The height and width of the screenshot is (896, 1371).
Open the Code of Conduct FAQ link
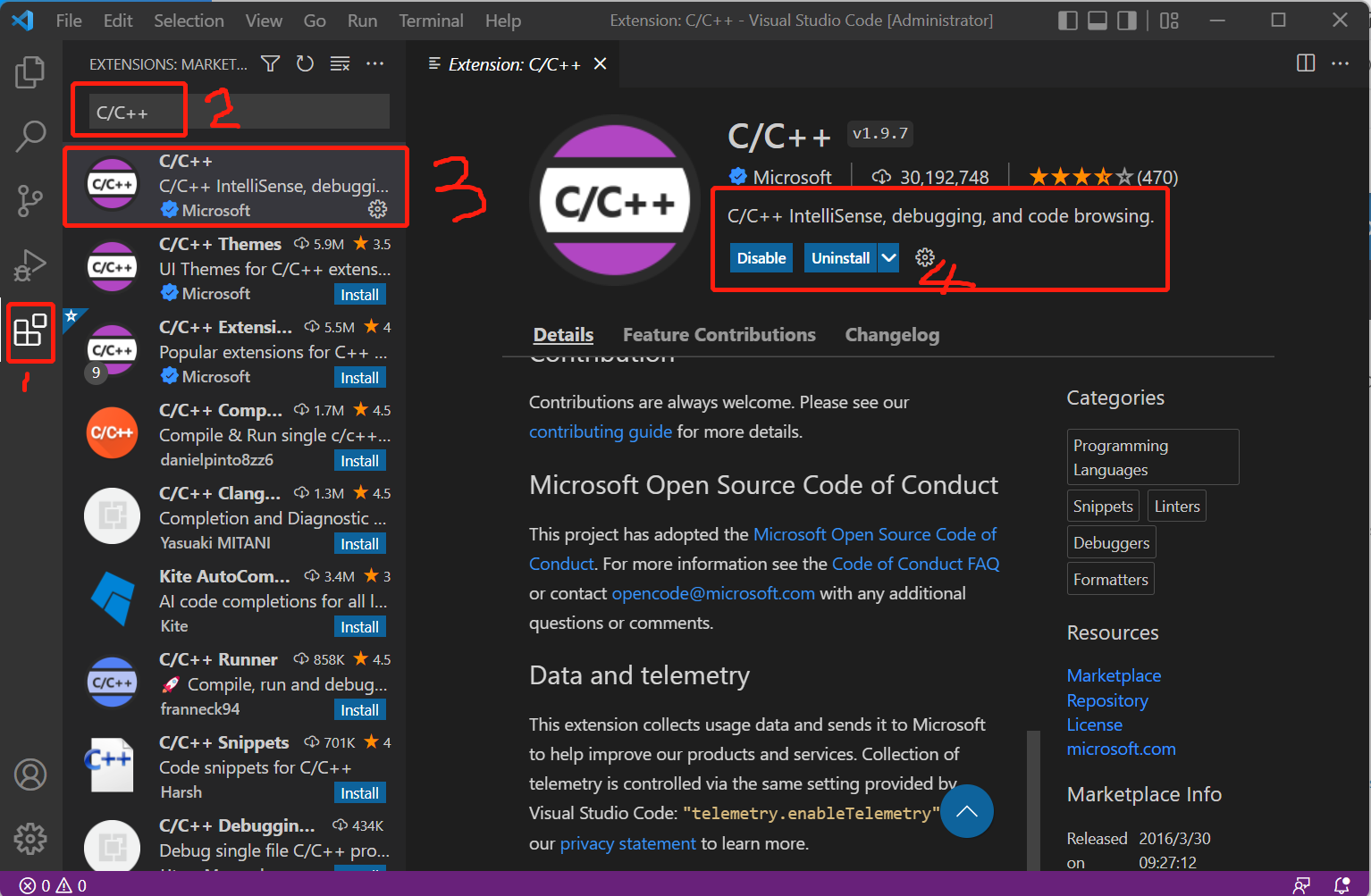tap(915, 564)
